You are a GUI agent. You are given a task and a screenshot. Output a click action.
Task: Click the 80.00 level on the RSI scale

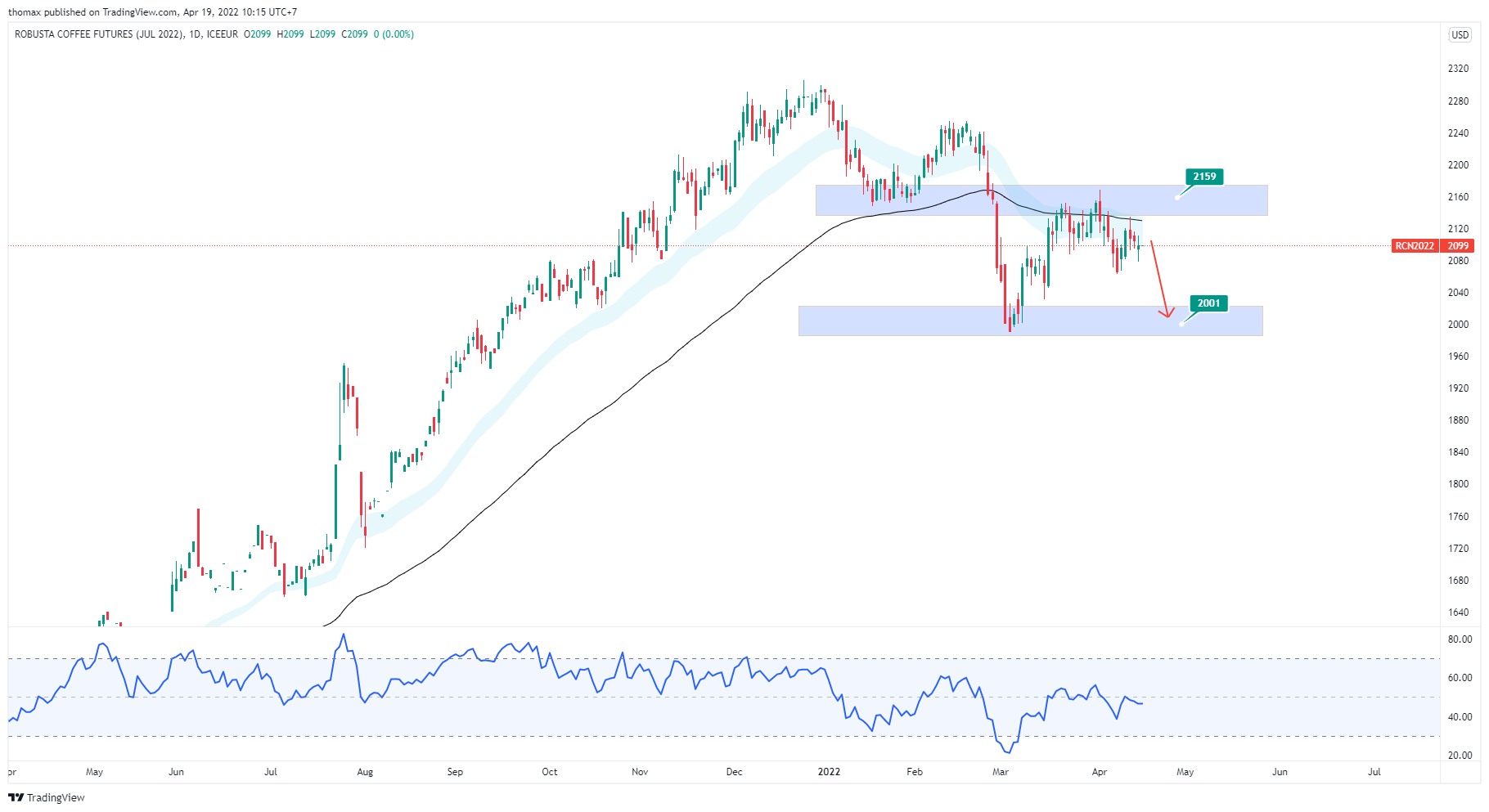(x=1460, y=639)
